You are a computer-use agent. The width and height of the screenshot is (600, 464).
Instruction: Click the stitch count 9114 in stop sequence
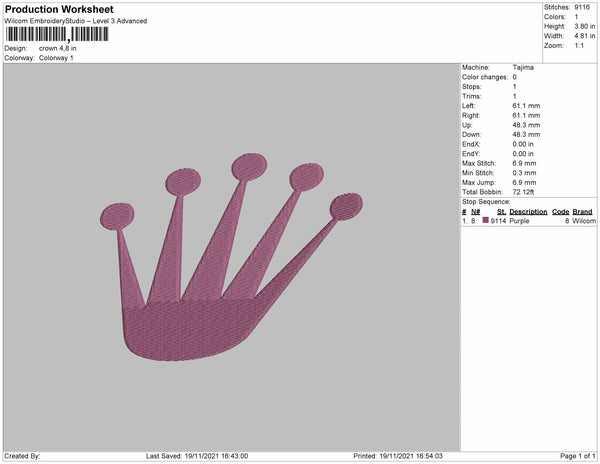(x=498, y=221)
